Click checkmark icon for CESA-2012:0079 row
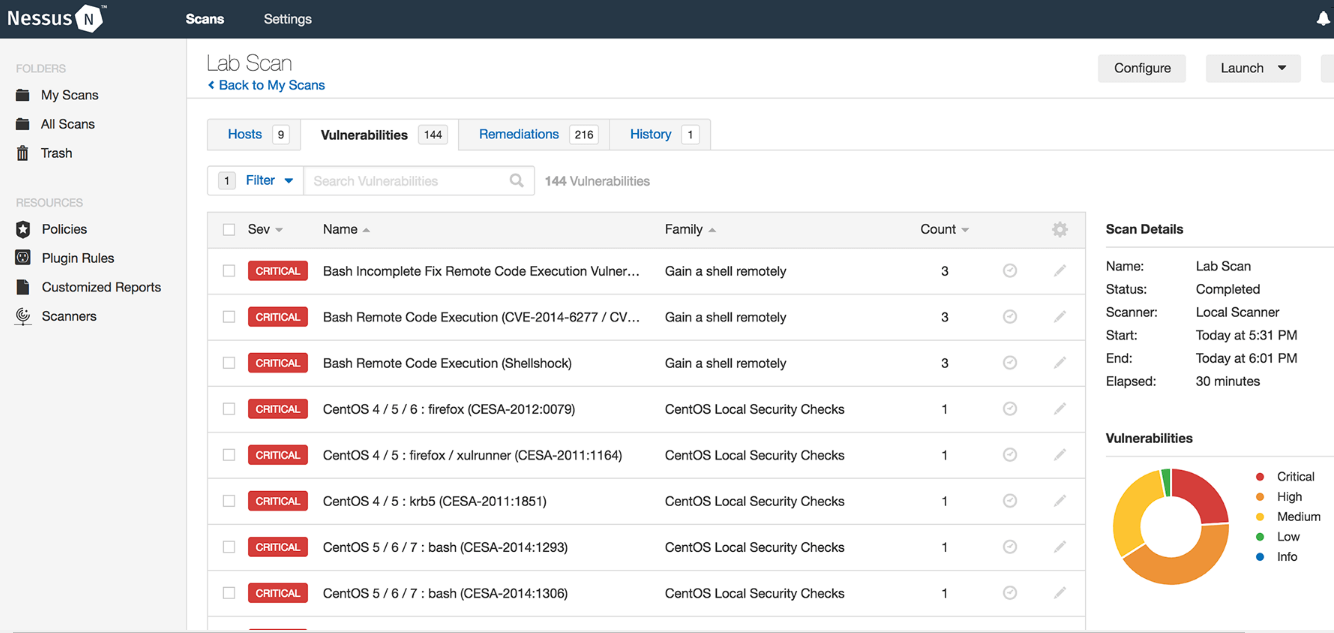This screenshot has width=1334, height=633. click(x=1010, y=409)
